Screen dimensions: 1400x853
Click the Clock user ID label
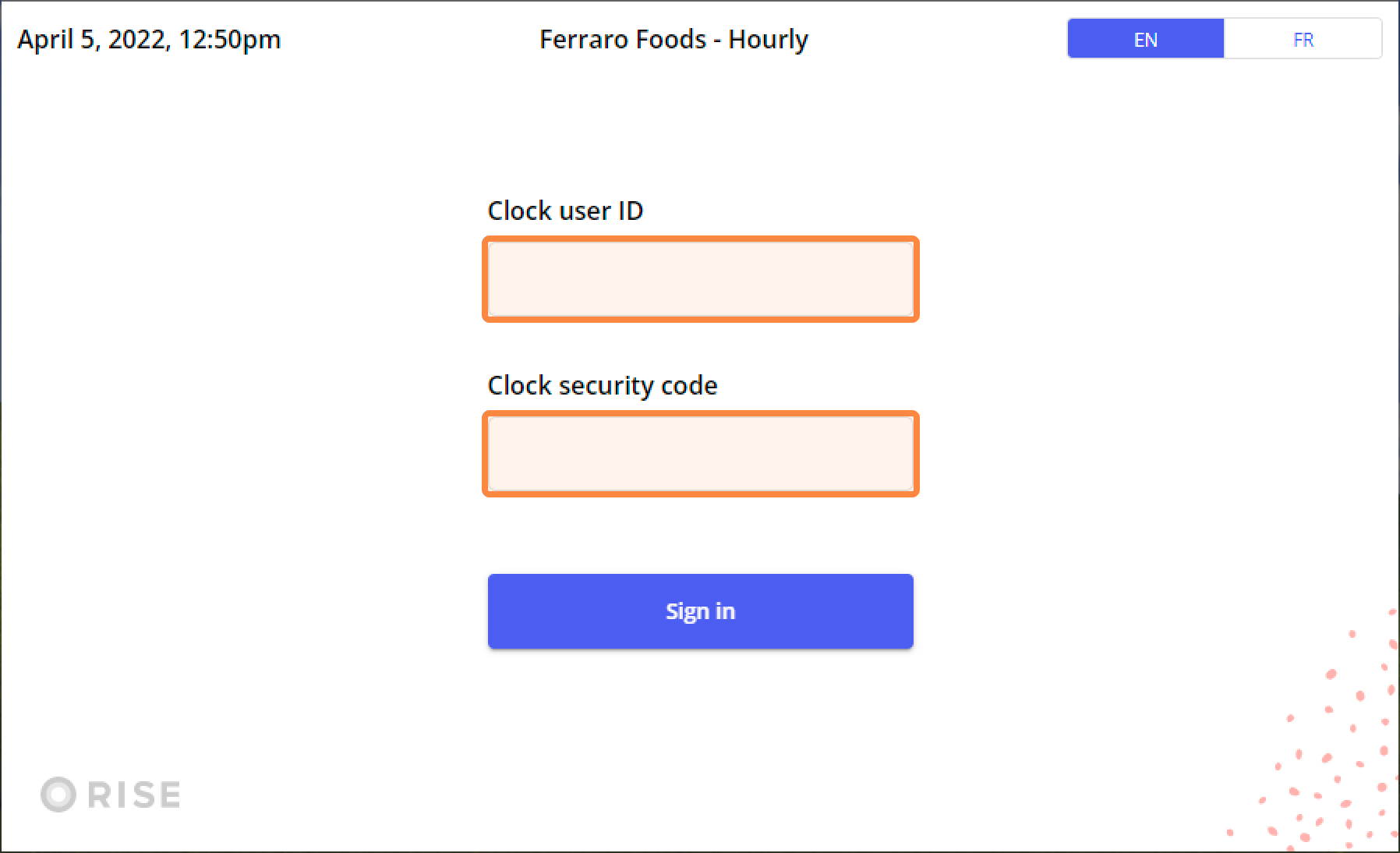click(x=565, y=211)
